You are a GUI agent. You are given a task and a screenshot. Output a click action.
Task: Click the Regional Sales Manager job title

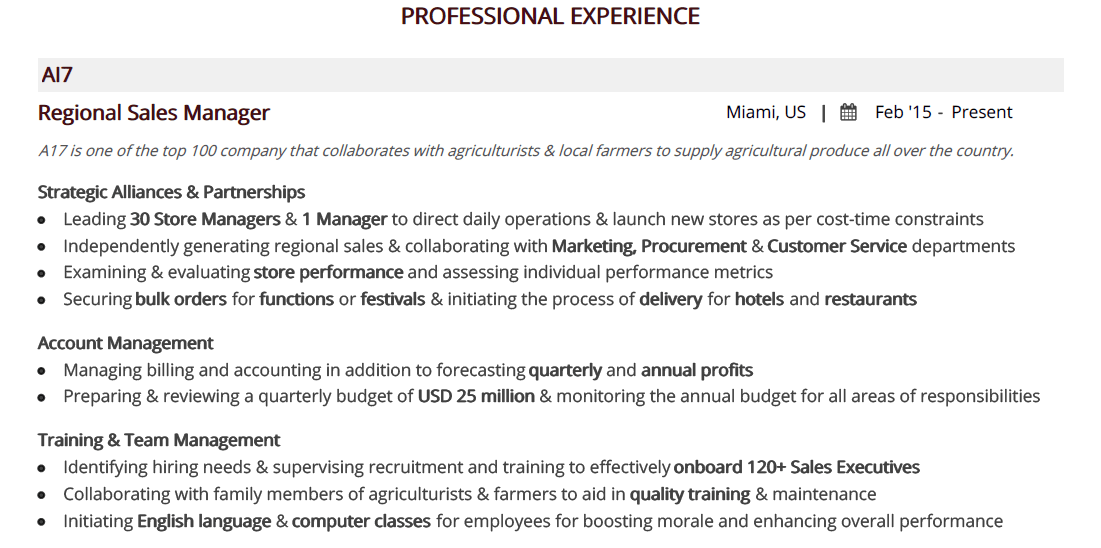tap(154, 113)
